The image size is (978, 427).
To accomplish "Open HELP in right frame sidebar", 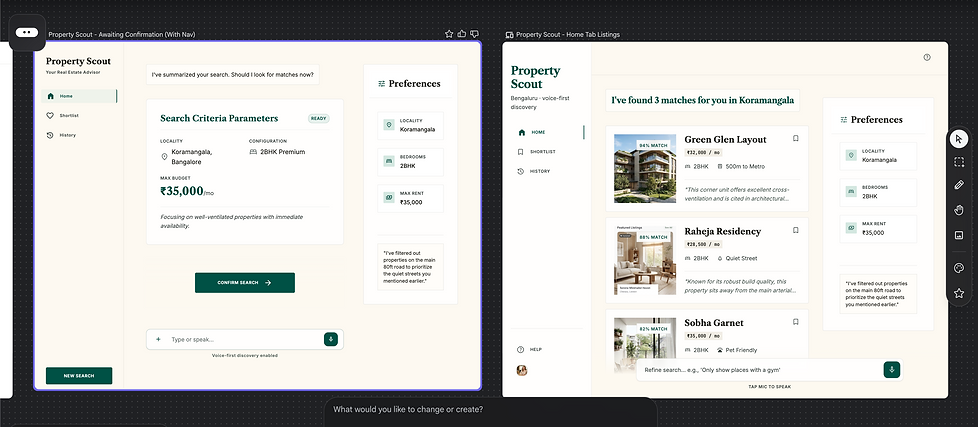I will pyautogui.click(x=530, y=350).
